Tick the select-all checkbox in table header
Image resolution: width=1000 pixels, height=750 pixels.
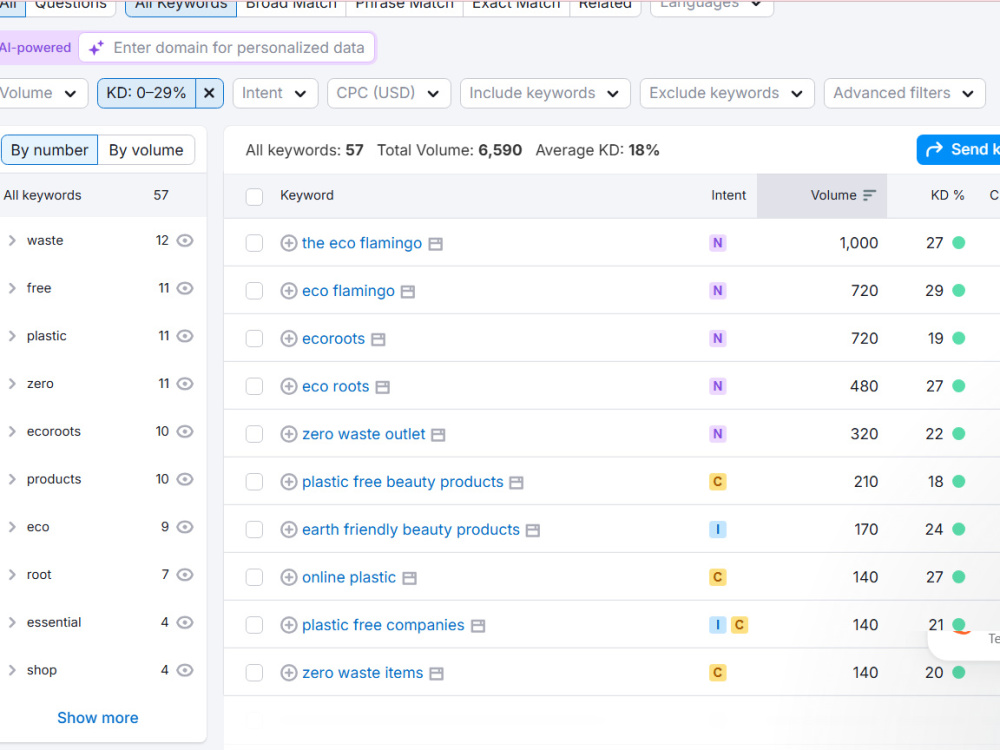[254, 196]
